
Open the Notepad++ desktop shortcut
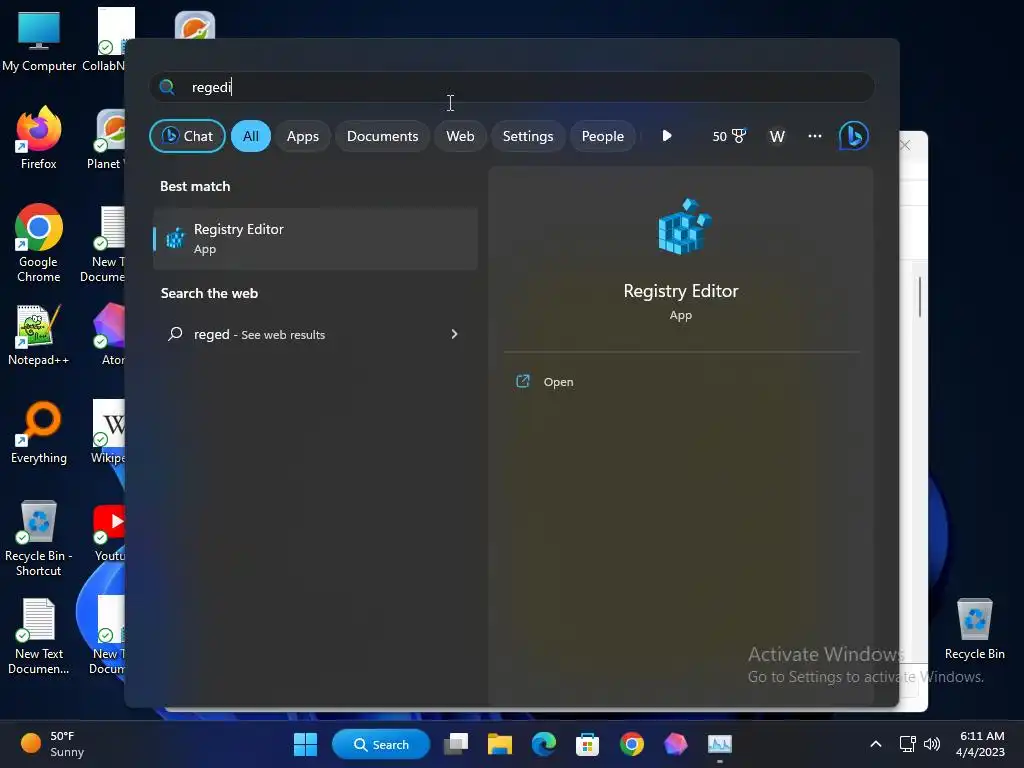coord(39,335)
